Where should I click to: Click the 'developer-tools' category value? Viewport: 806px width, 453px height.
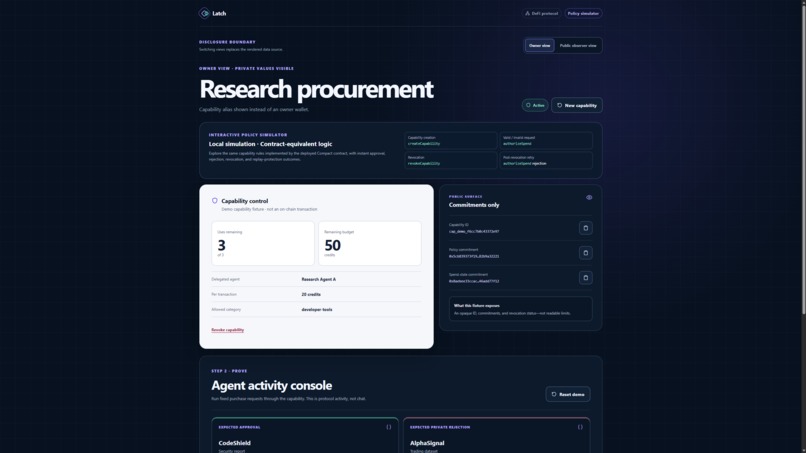pyautogui.click(x=317, y=310)
